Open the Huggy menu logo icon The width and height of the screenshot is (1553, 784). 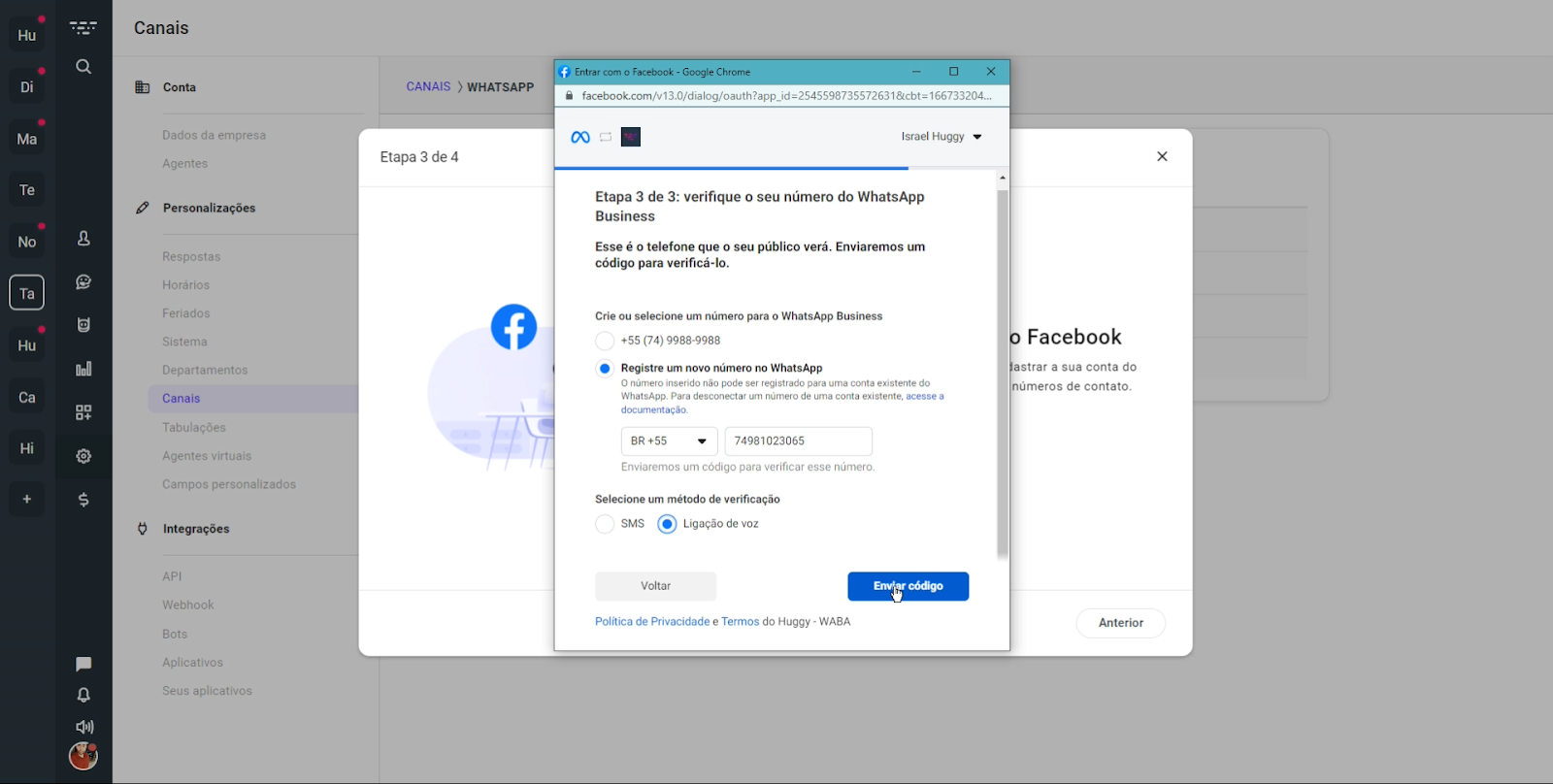(83, 28)
